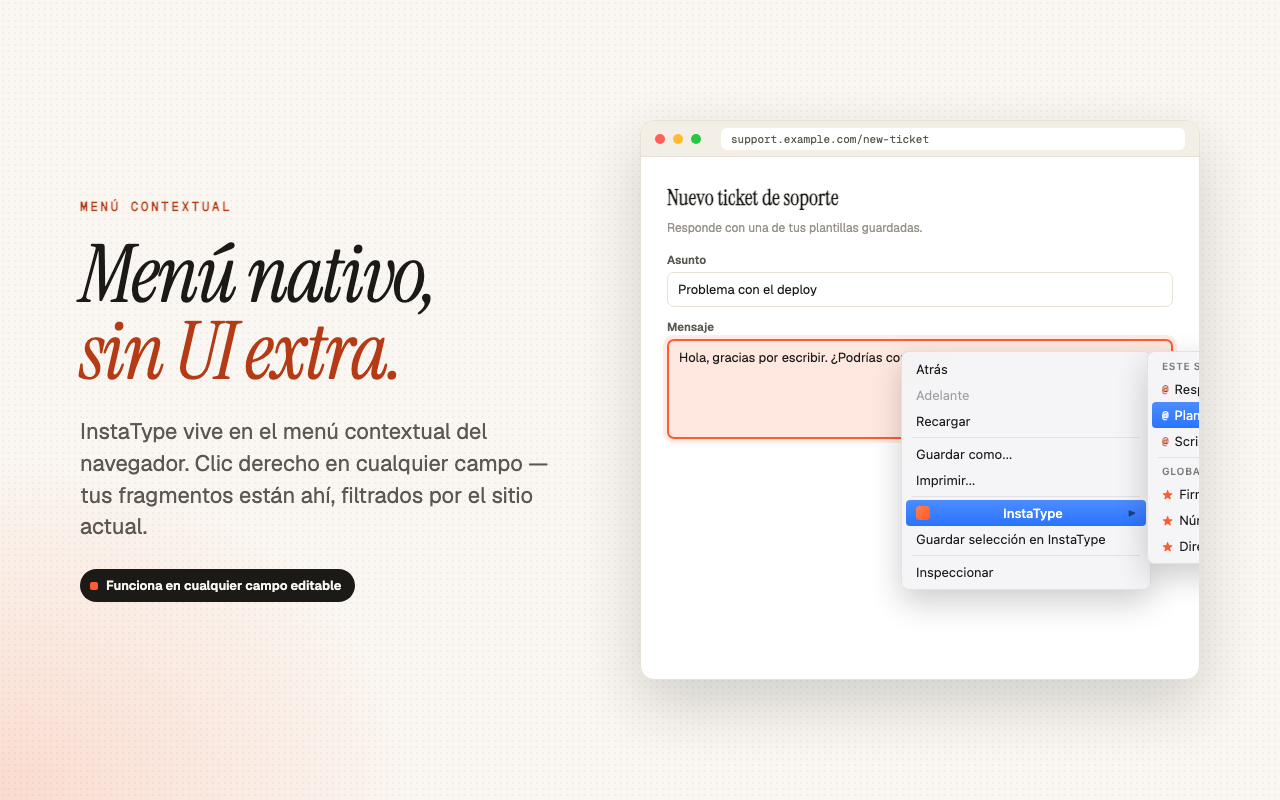Click the 'Responde con una de tus plantillas guardadas.' text
The width and height of the screenshot is (1280, 800).
(794, 228)
